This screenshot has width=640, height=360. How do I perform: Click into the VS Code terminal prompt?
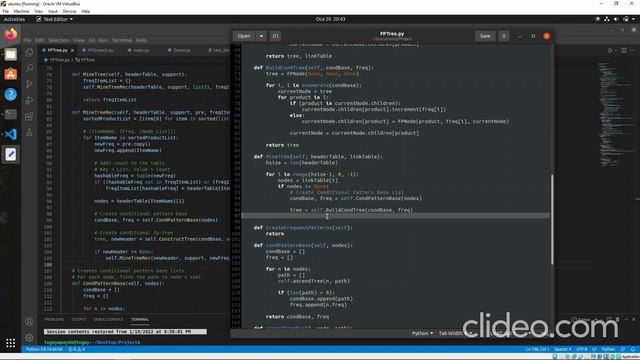(x=92, y=342)
